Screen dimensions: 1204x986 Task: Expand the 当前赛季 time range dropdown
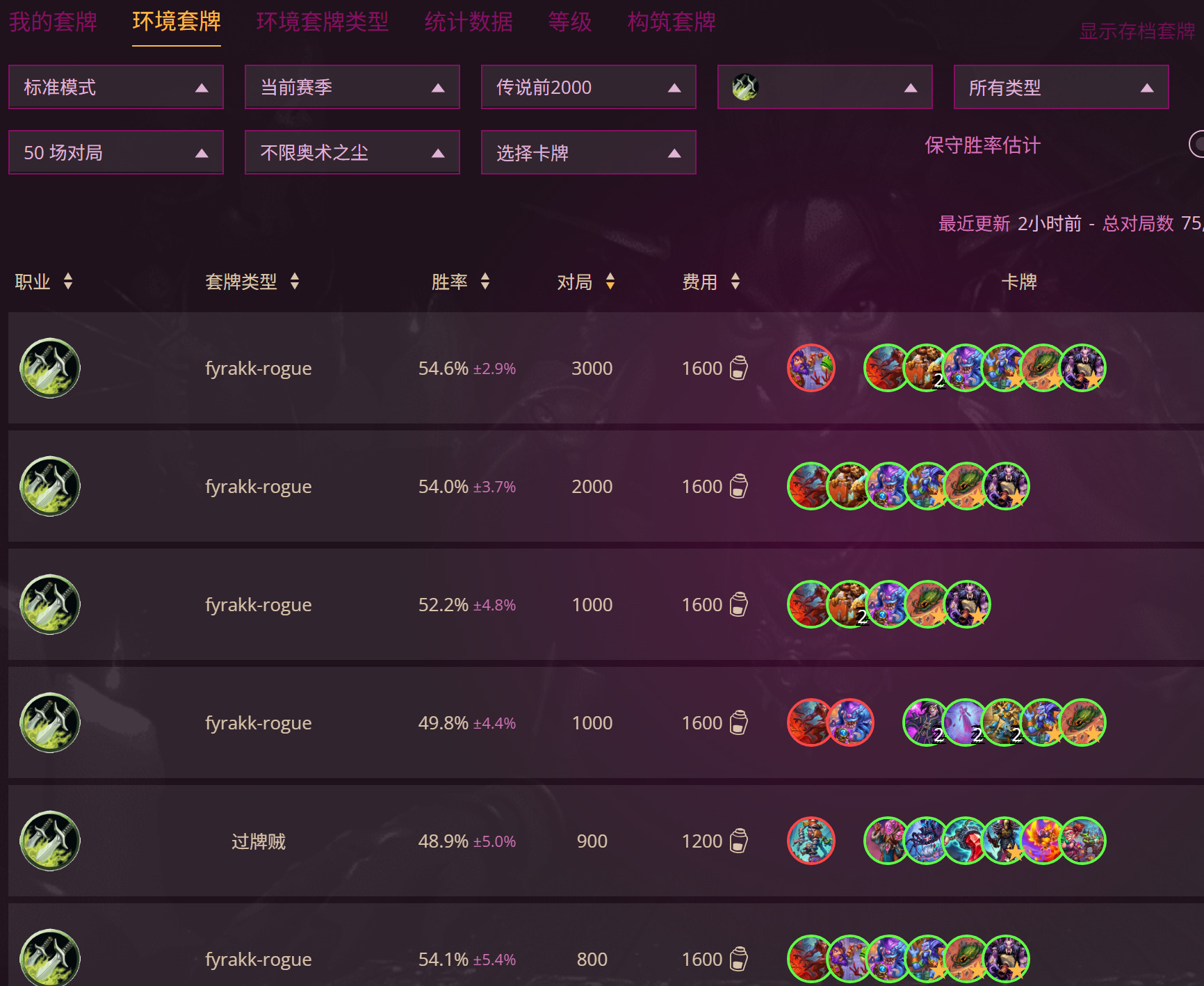(x=352, y=88)
